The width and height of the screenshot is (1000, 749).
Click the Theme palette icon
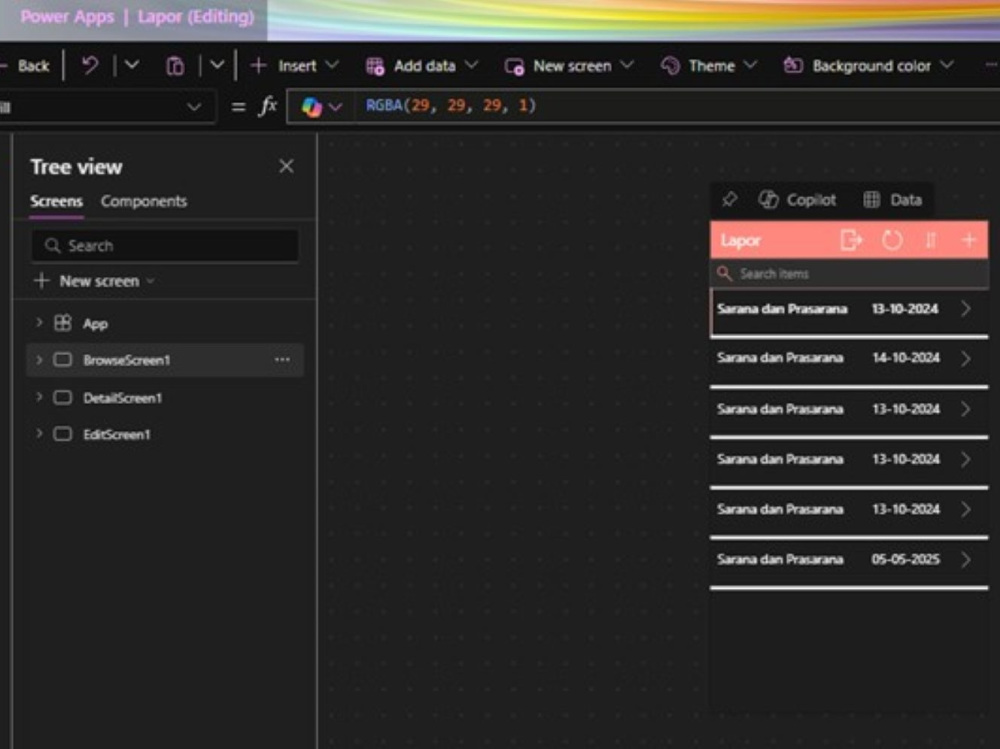coord(670,66)
